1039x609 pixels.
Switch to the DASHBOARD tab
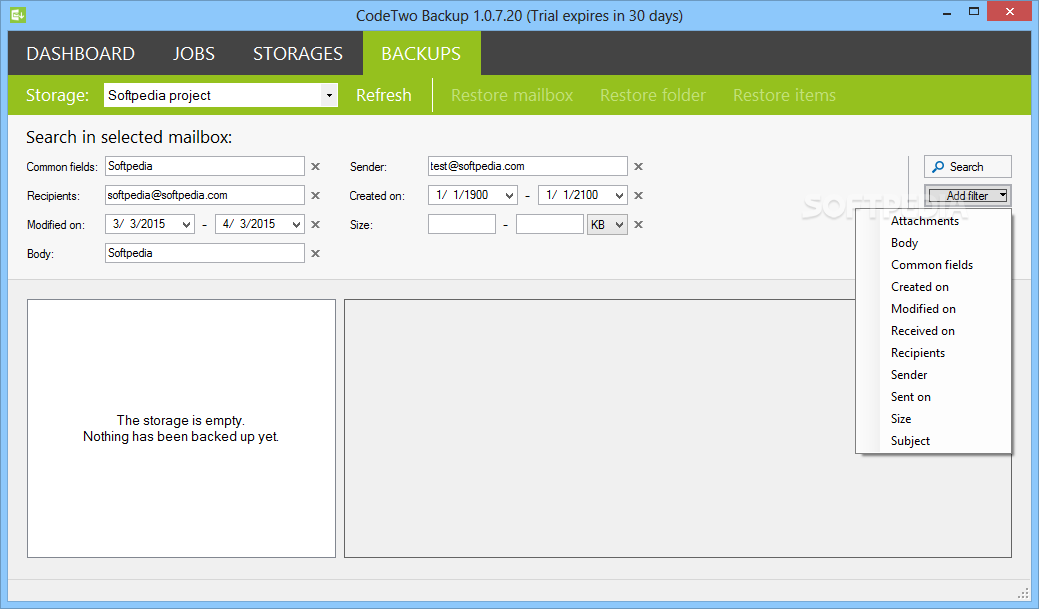tap(80, 54)
